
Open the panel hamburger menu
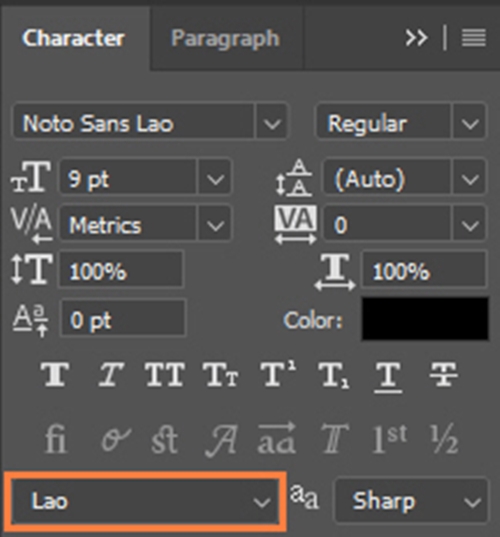tap(474, 38)
